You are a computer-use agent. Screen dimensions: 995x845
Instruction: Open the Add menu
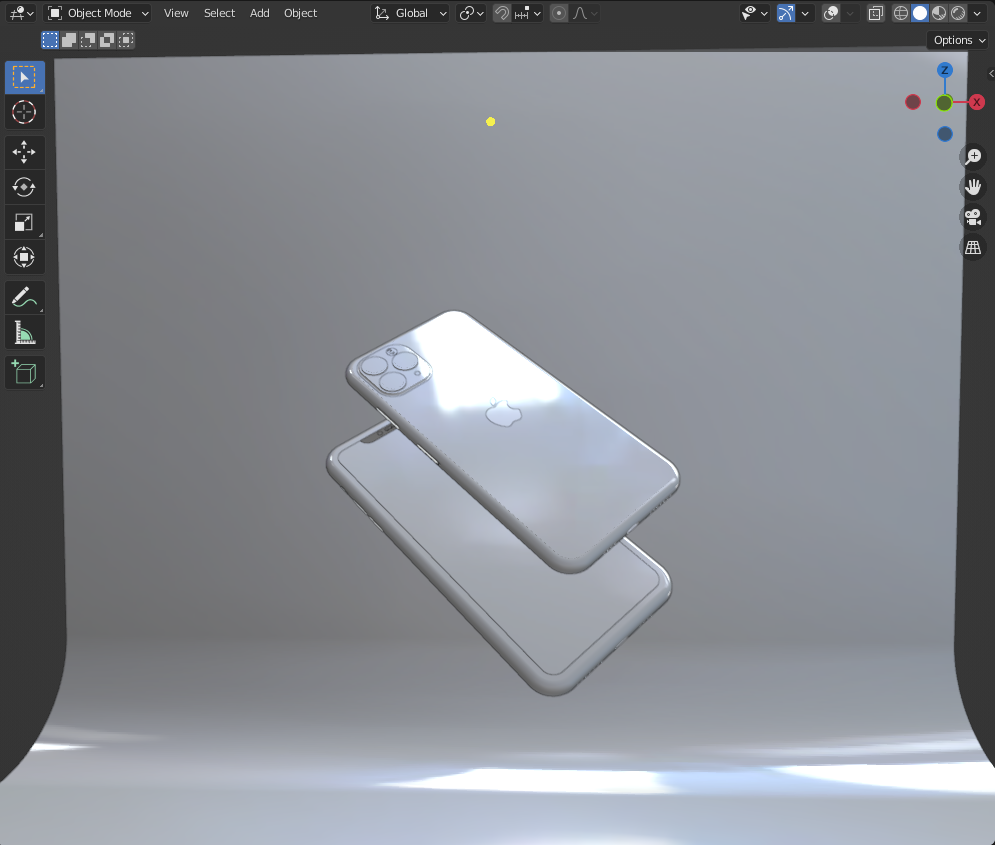(x=260, y=13)
